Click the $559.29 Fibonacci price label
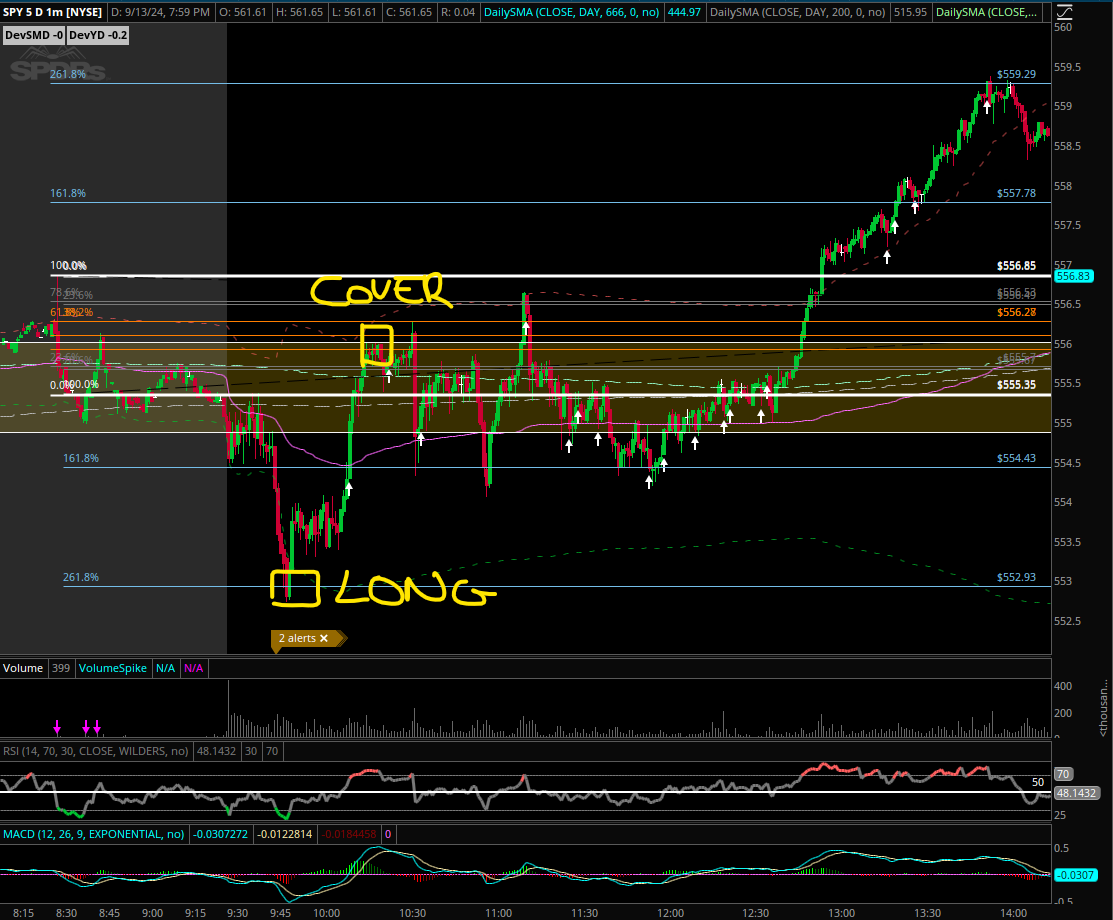Screen dimensions: 1113x920 pyautogui.click(x=1016, y=74)
